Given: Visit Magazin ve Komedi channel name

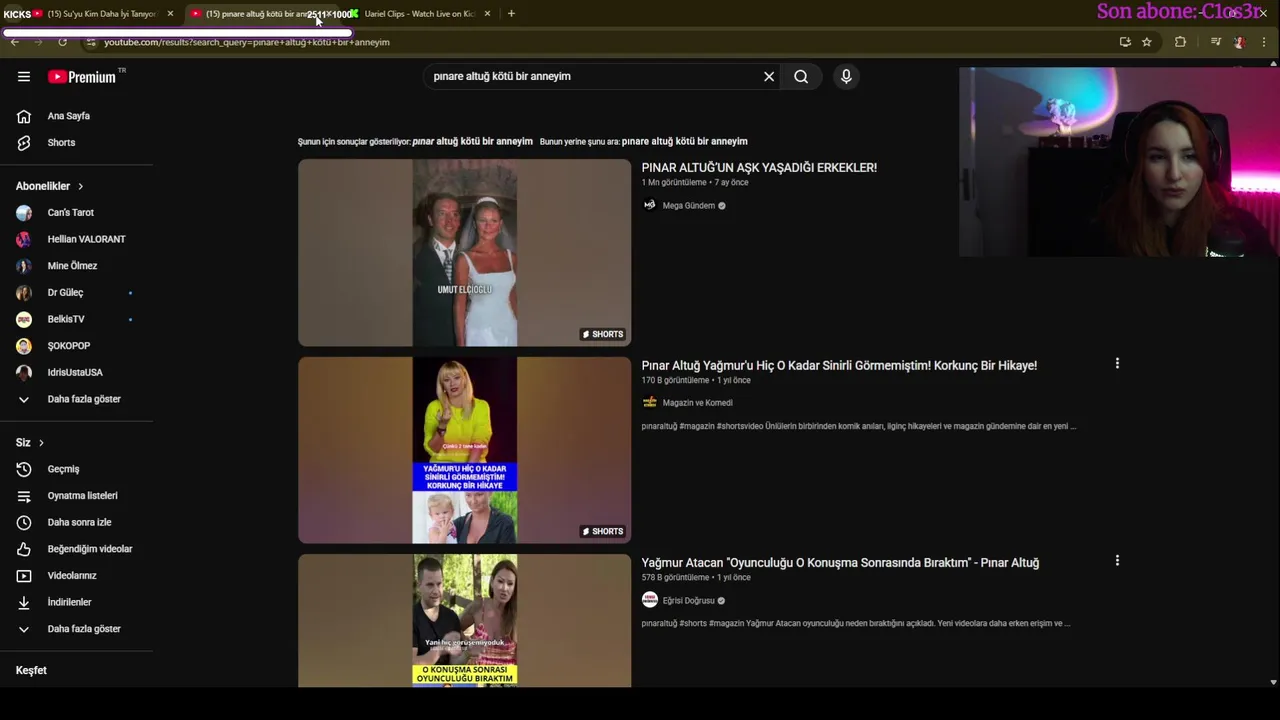Looking at the screenshot, I should pos(697,403).
